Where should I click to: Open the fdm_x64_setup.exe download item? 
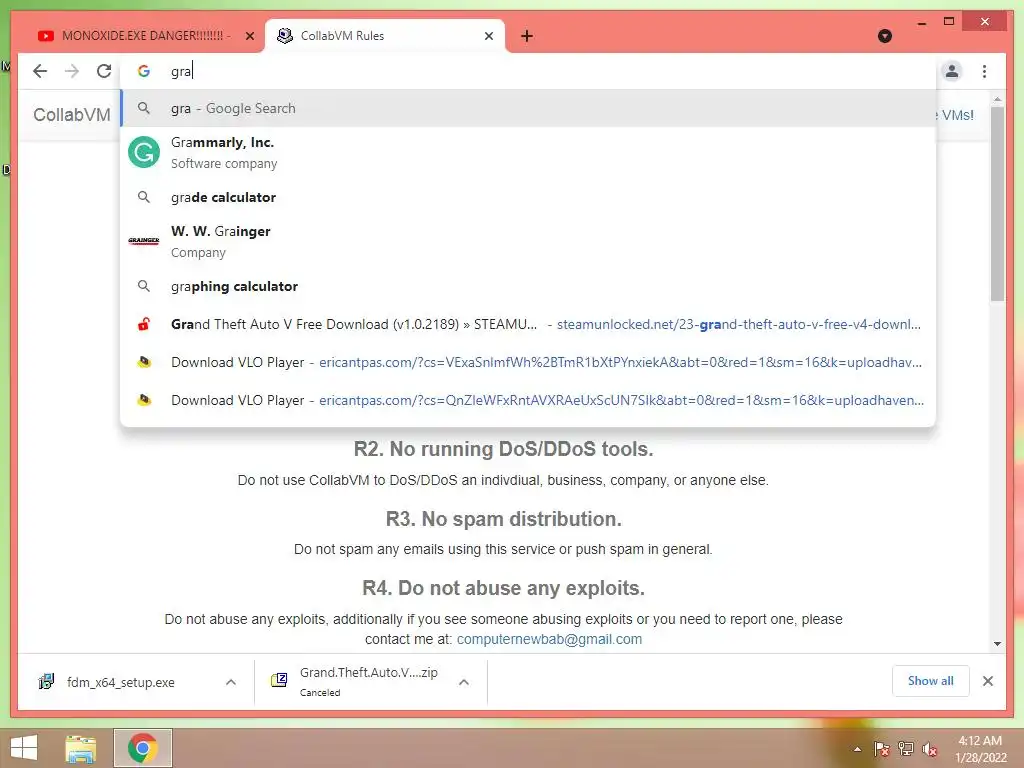tap(120, 682)
